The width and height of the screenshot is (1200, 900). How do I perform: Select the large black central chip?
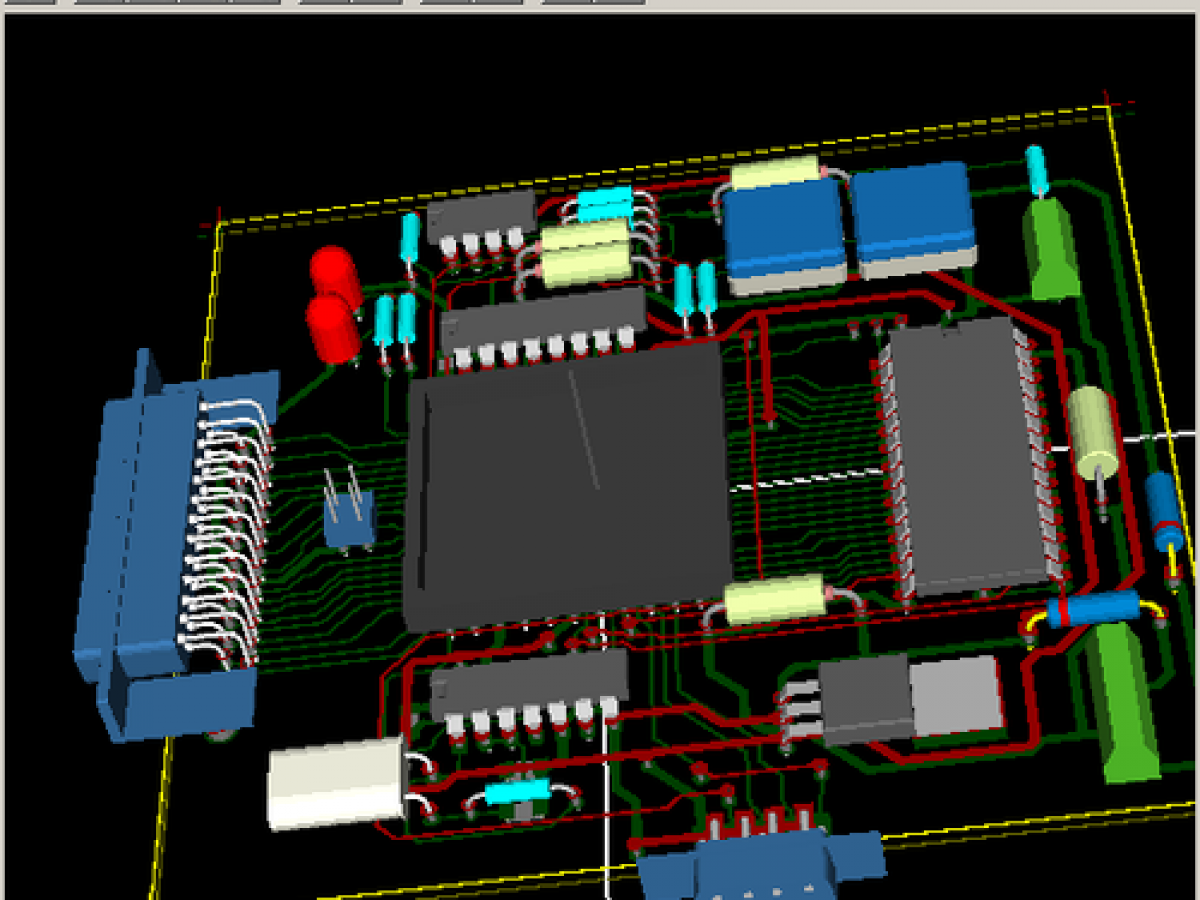coord(565,485)
